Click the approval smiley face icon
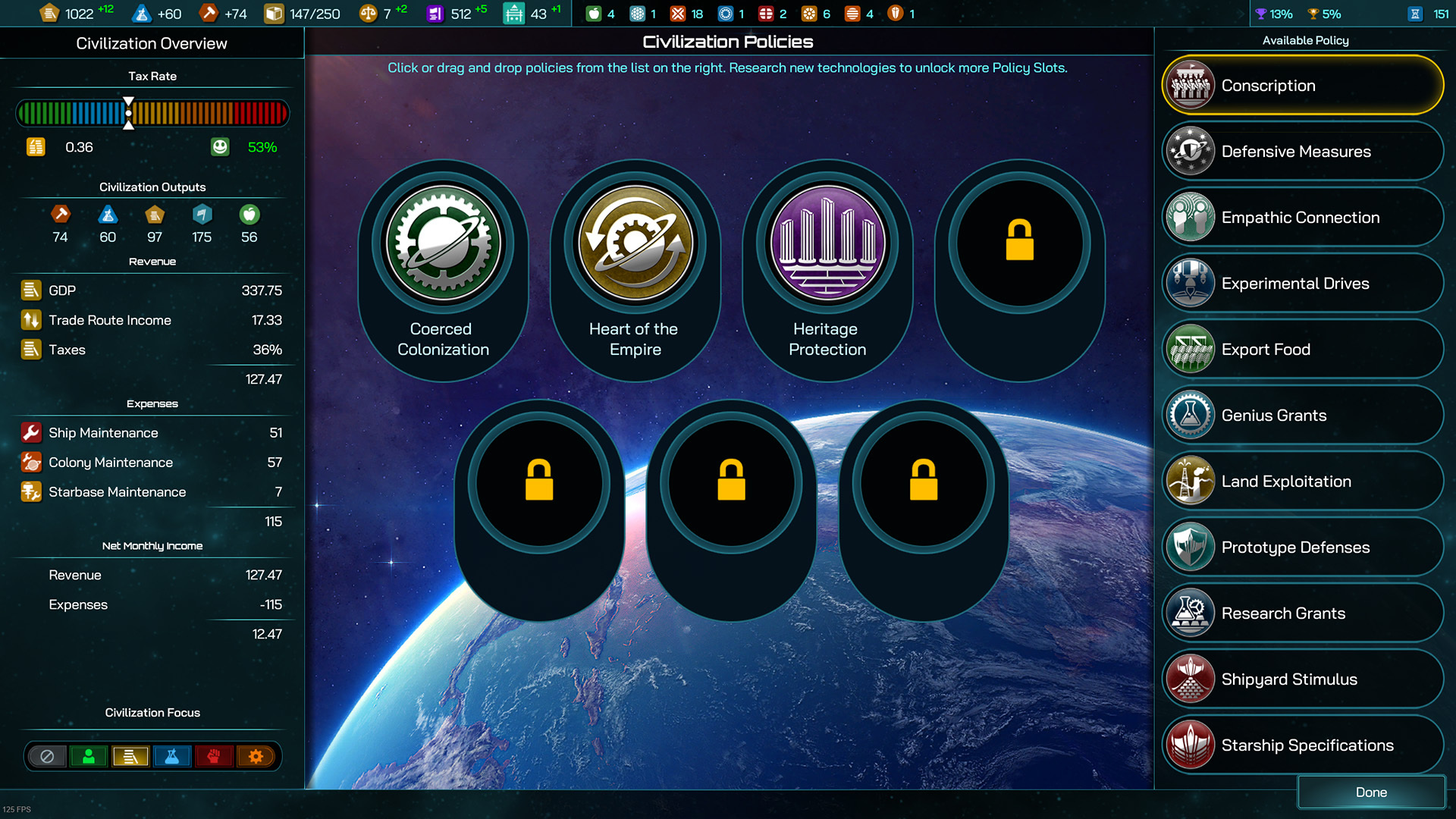1456x819 pixels. pos(220,146)
